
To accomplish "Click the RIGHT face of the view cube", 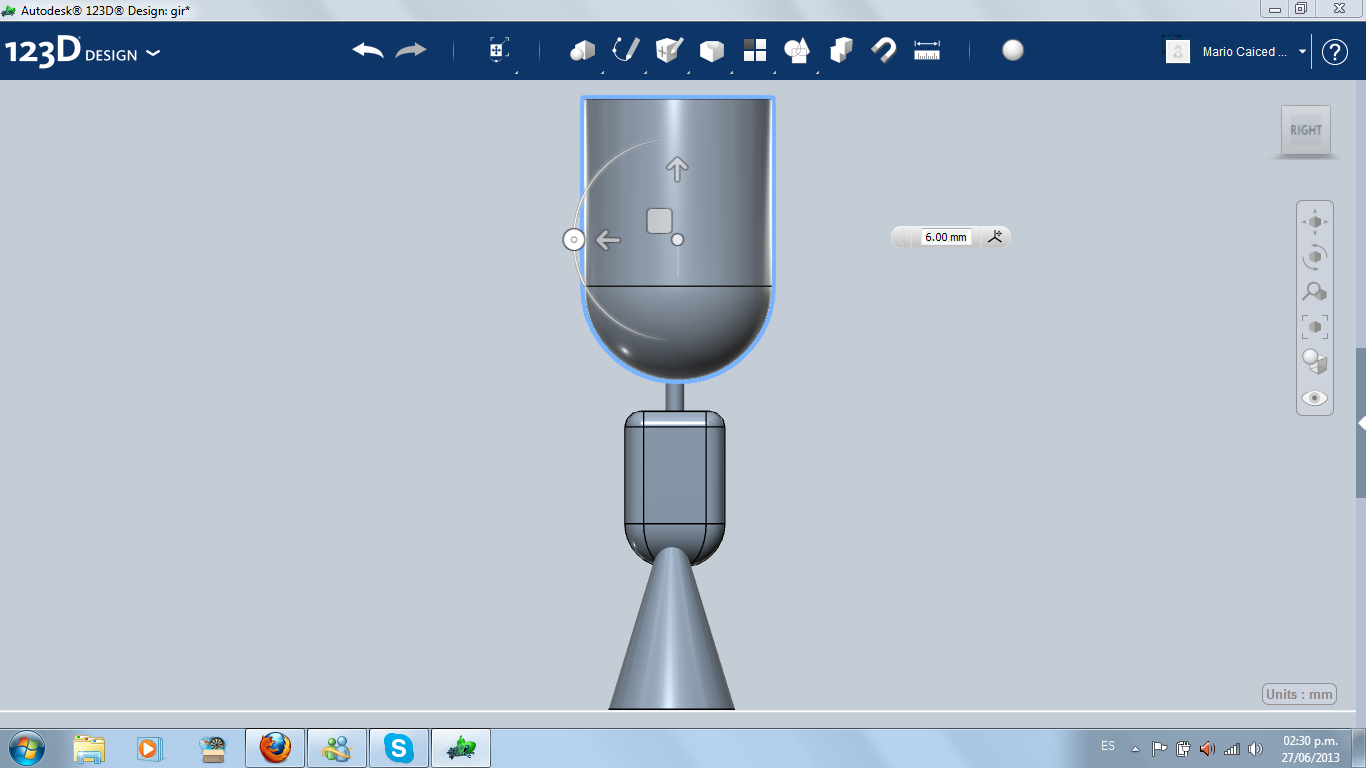I will tap(1306, 130).
